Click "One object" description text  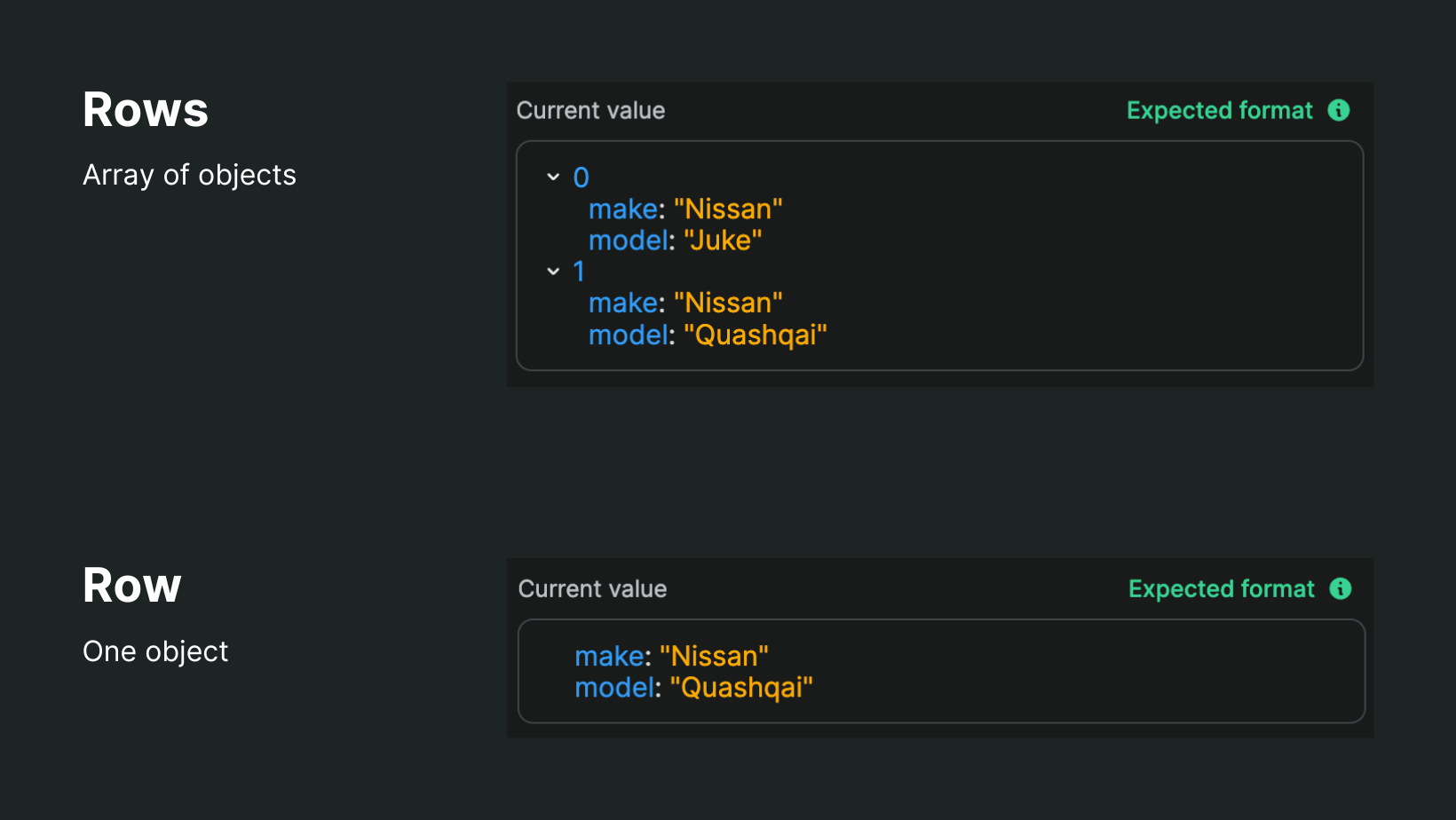[x=155, y=651]
